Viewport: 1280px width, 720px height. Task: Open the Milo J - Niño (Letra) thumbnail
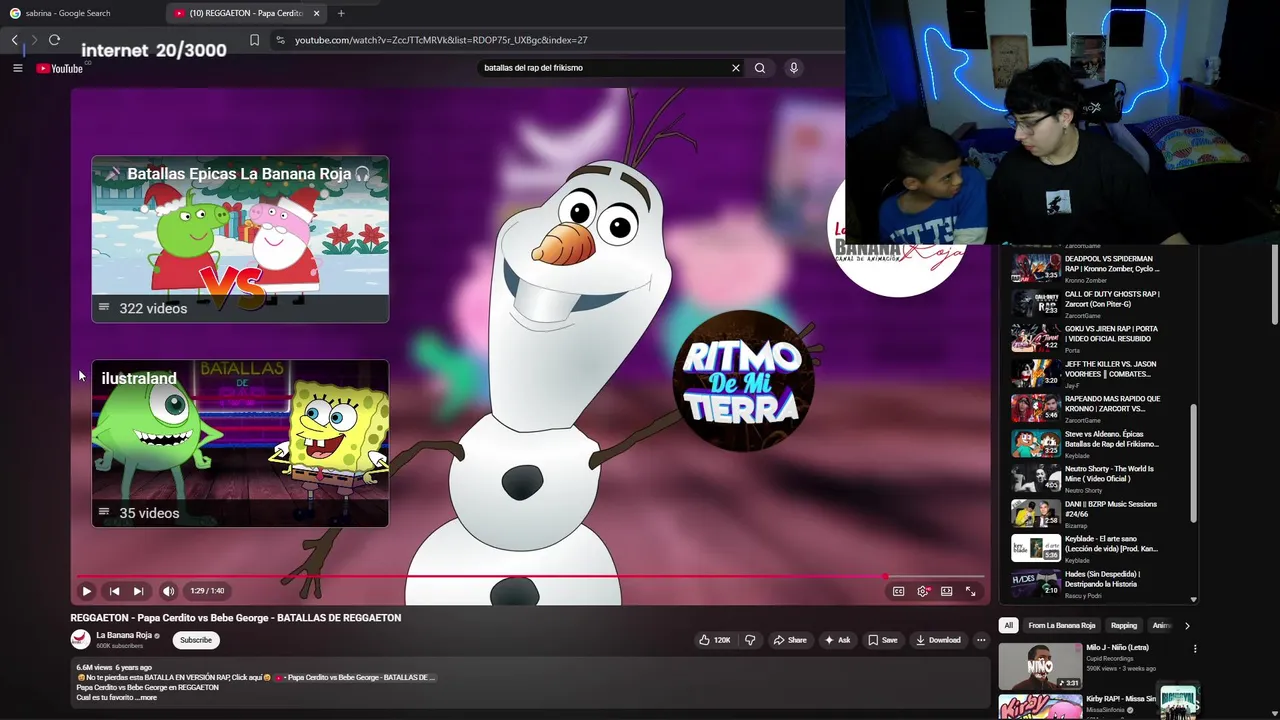[1040, 666]
